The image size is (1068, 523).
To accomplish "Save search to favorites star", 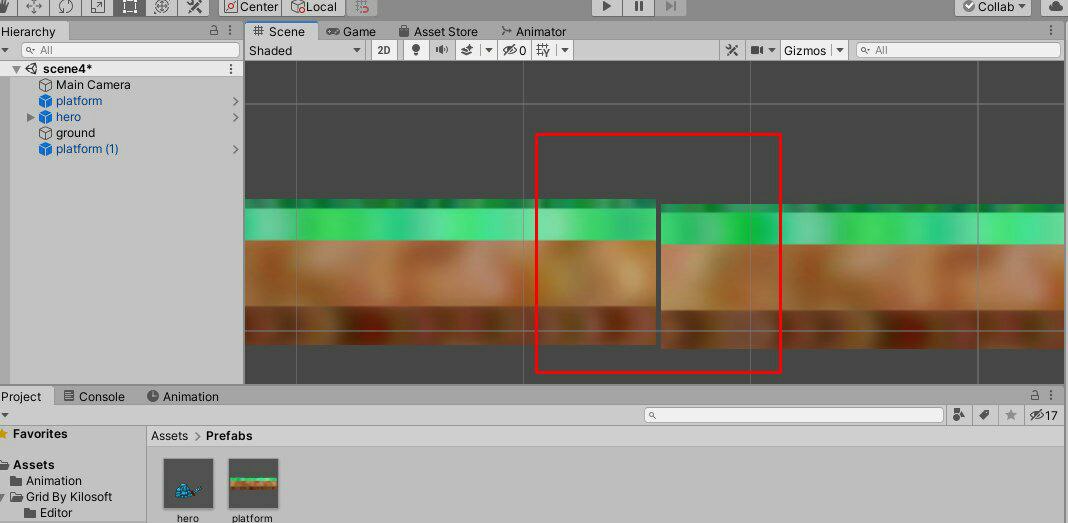I will 1011,415.
